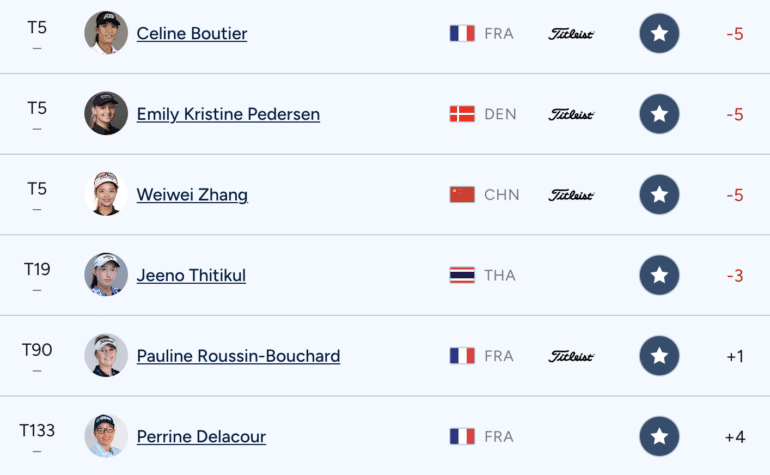Click Titleist logo beside Pauline Roussin-Bouchard

pos(571,356)
